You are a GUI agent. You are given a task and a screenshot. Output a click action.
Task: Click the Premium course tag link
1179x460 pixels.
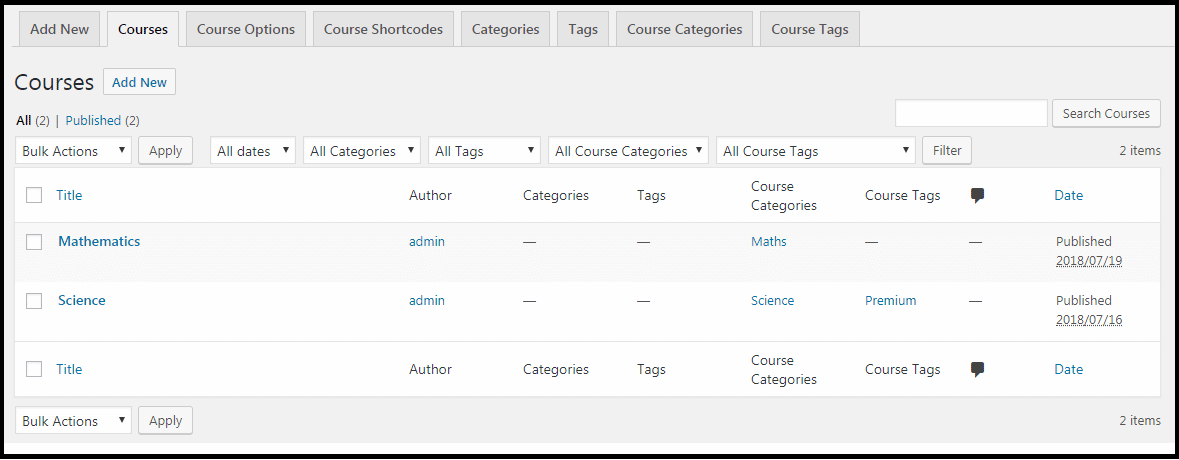point(890,301)
